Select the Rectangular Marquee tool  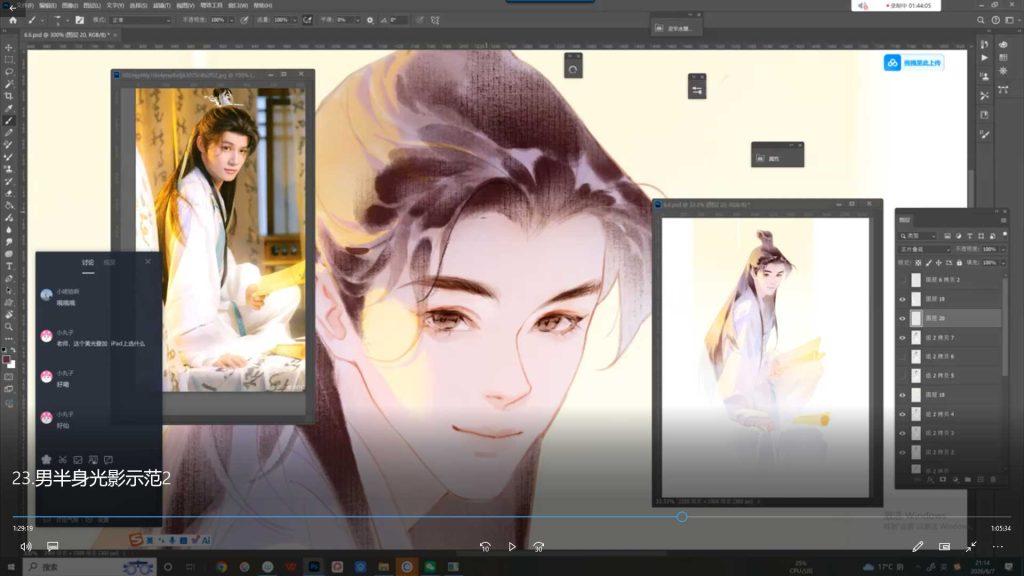click(8, 59)
